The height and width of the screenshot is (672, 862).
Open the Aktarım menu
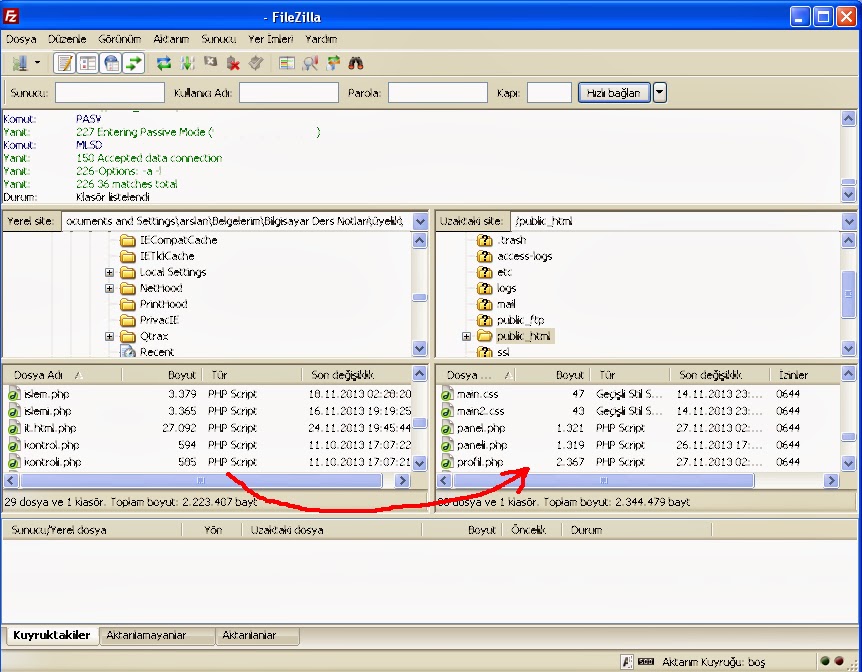[x=171, y=39]
